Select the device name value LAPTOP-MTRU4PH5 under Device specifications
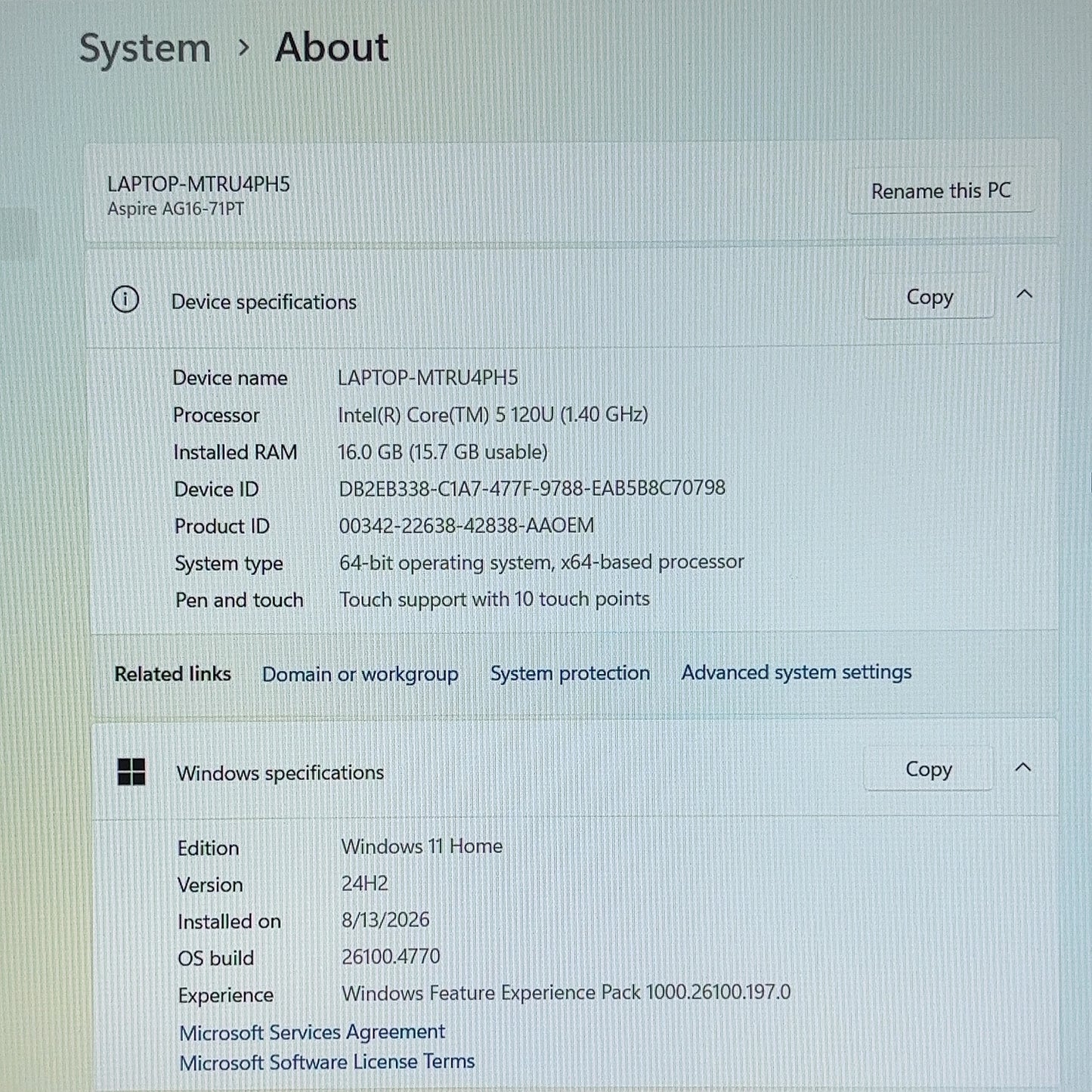This screenshot has width=1092, height=1092. tap(428, 378)
